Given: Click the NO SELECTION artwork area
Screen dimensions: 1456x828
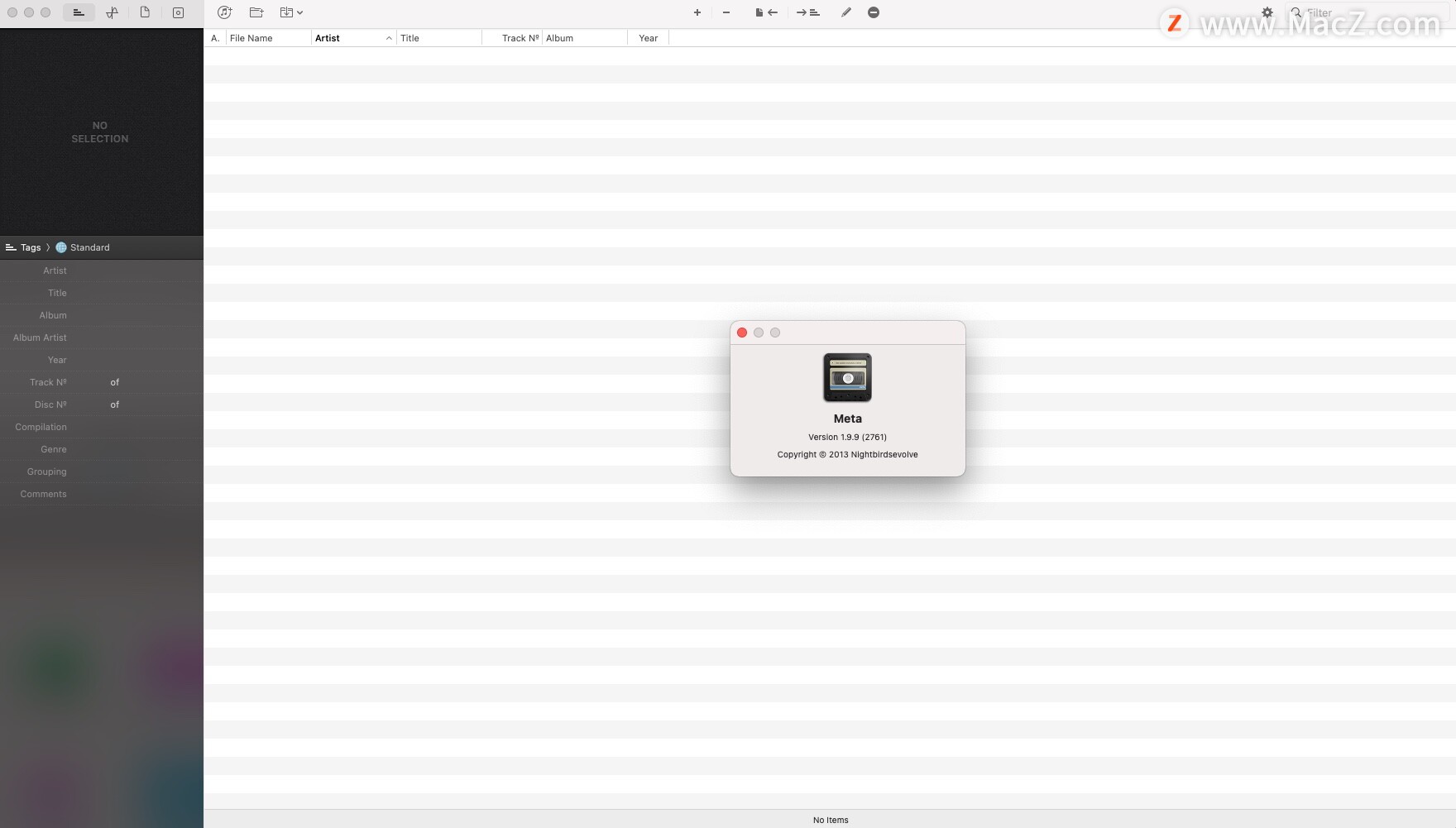Looking at the screenshot, I should pos(101,132).
